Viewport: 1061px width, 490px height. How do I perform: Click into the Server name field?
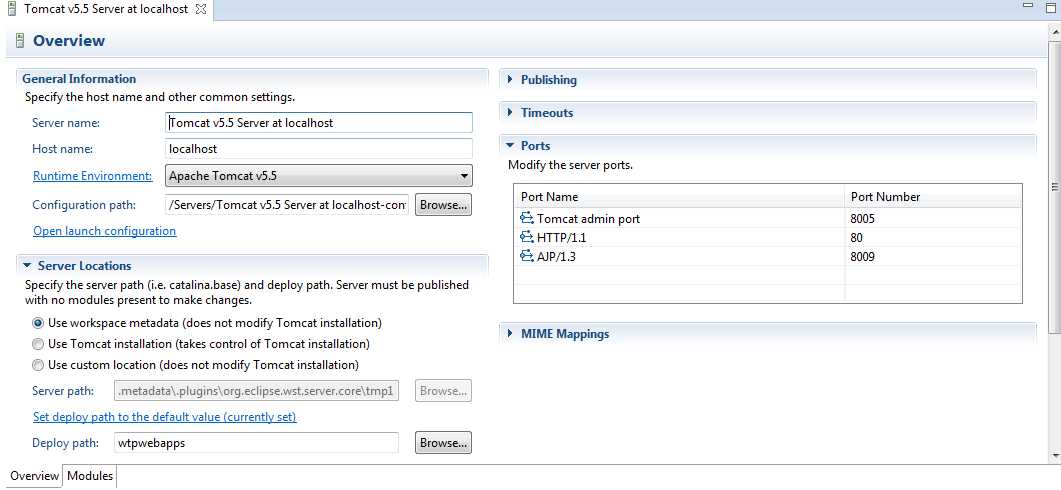coord(319,123)
